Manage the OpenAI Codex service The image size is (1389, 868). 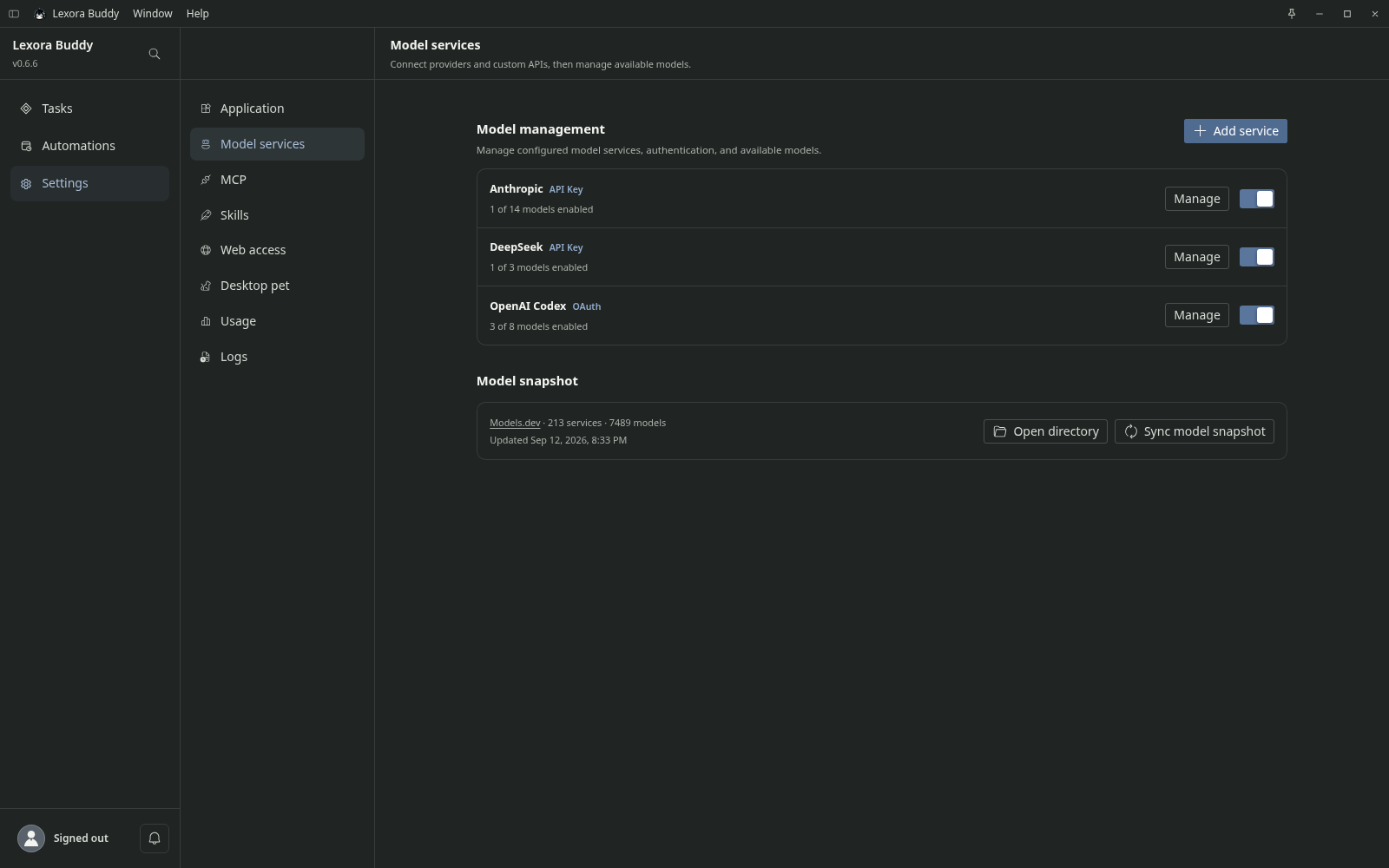click(x=1196, y=315)
